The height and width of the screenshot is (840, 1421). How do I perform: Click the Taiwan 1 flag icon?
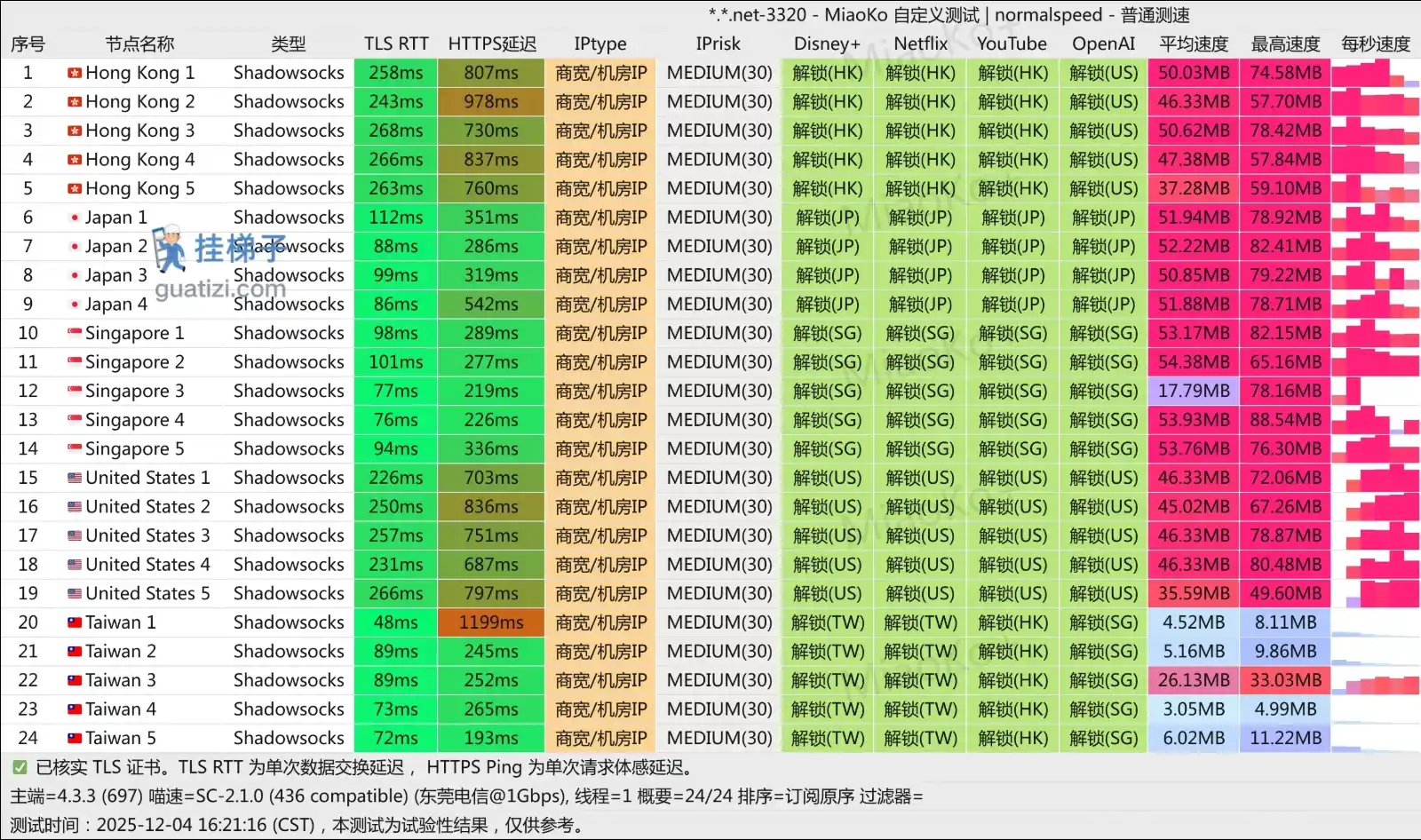75,622
